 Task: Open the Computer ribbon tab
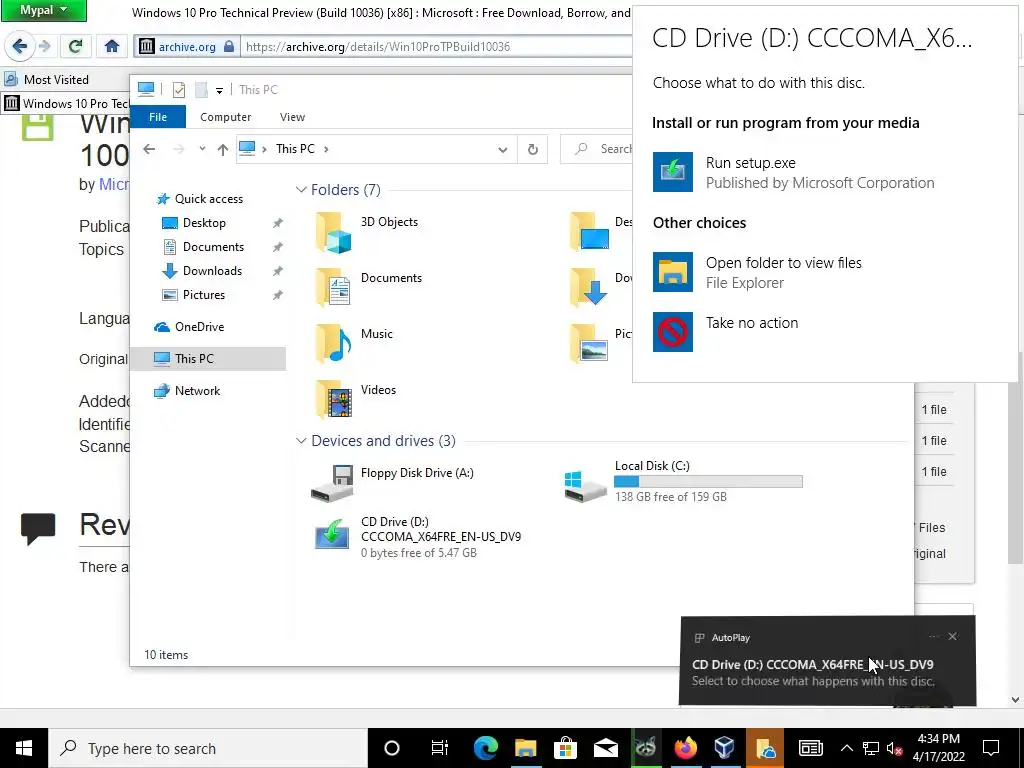pos(225,117)
